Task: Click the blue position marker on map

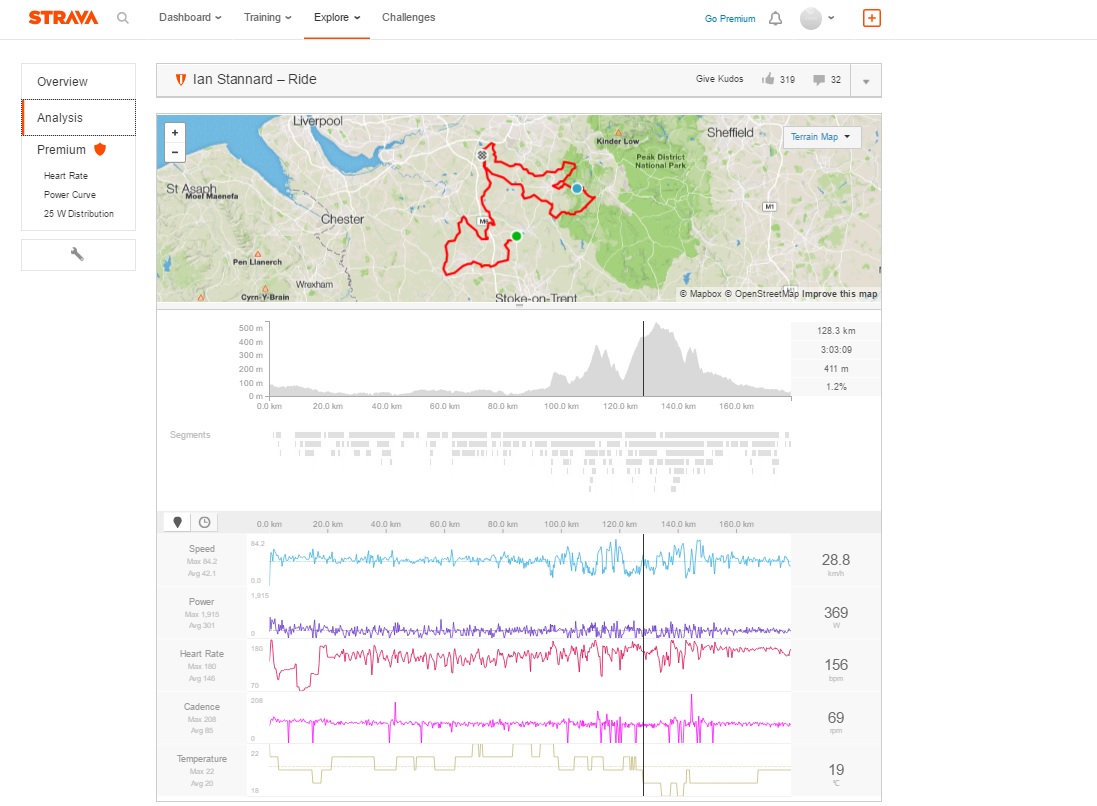Action: [x=577, y=188]
